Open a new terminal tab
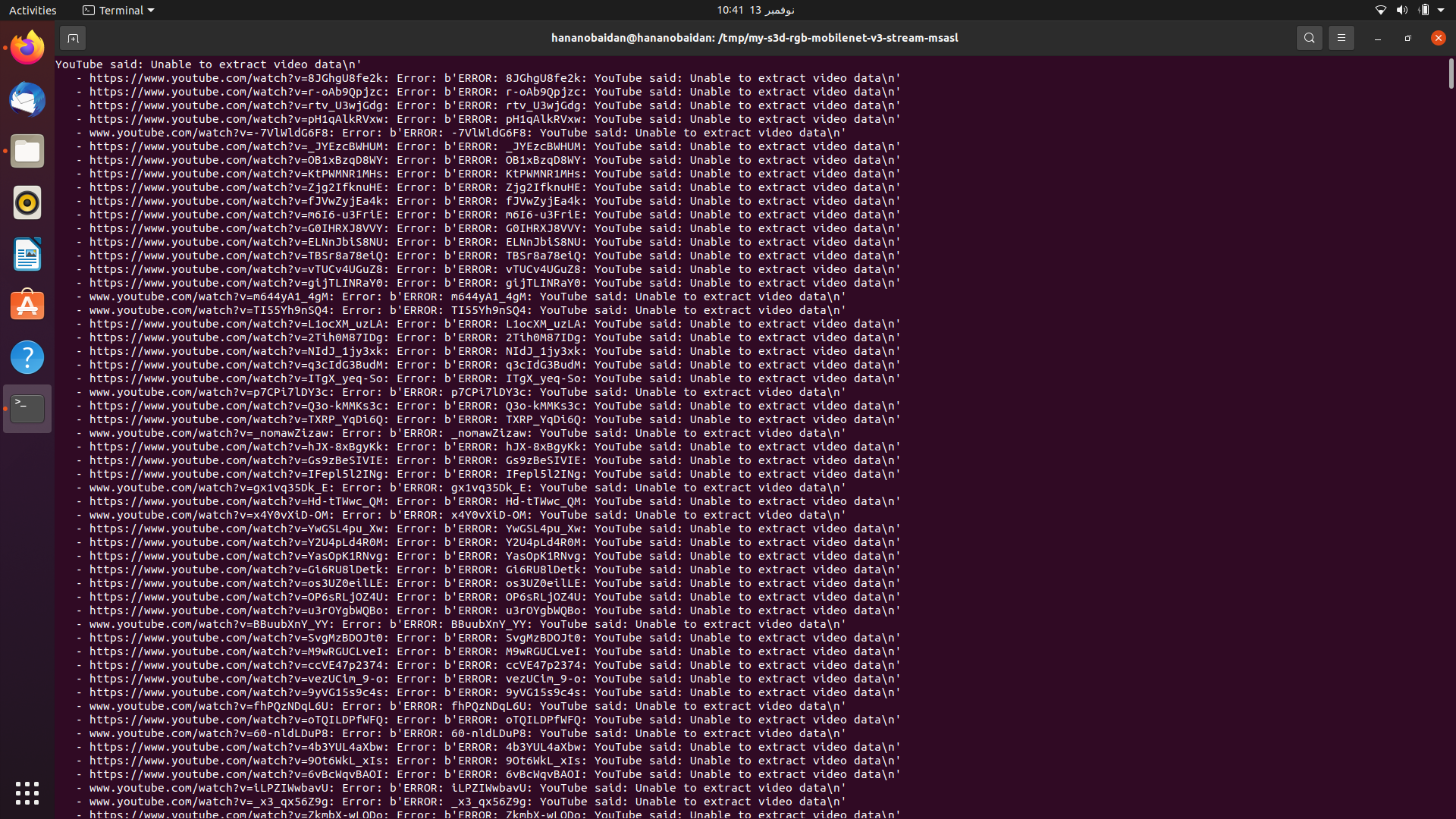This screenshot has width=1456, height=819. pyautogui.click(x=73, y=37)
